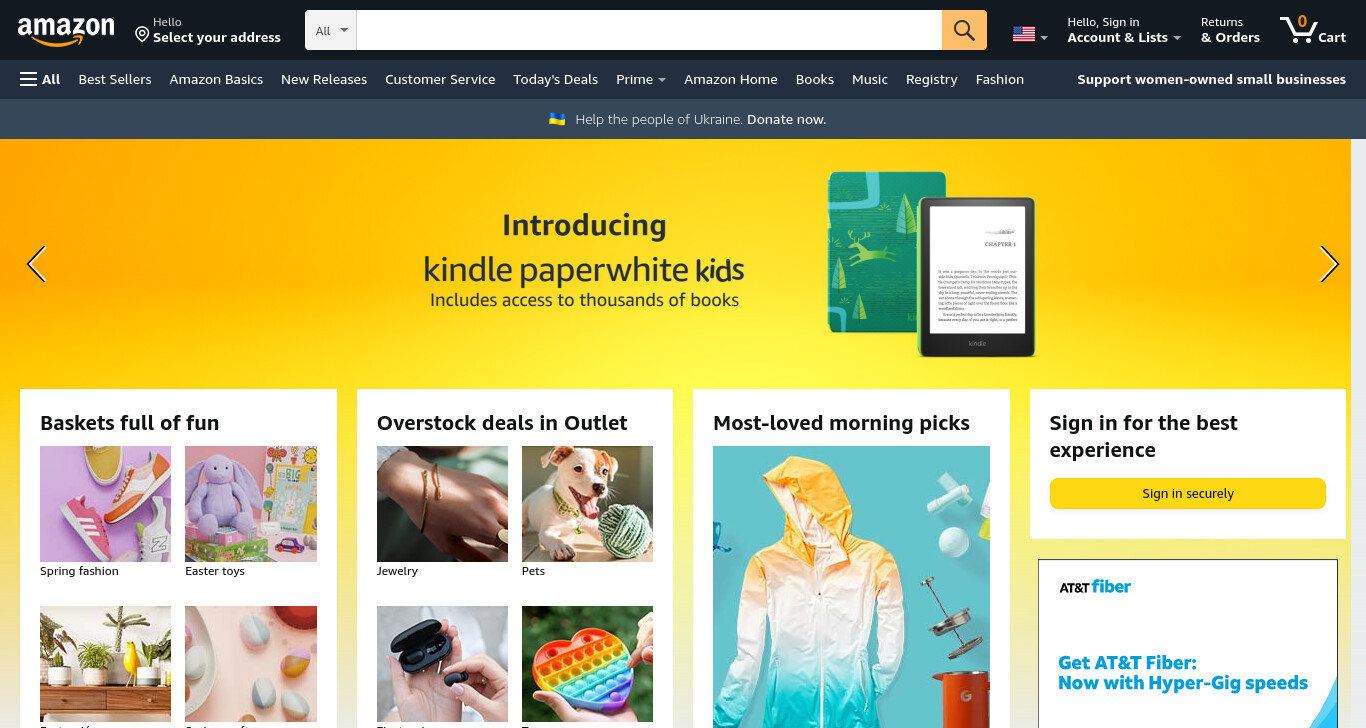Click the US flag language icon
Screen dimensions: 1366x728
tap(1024, 34)
